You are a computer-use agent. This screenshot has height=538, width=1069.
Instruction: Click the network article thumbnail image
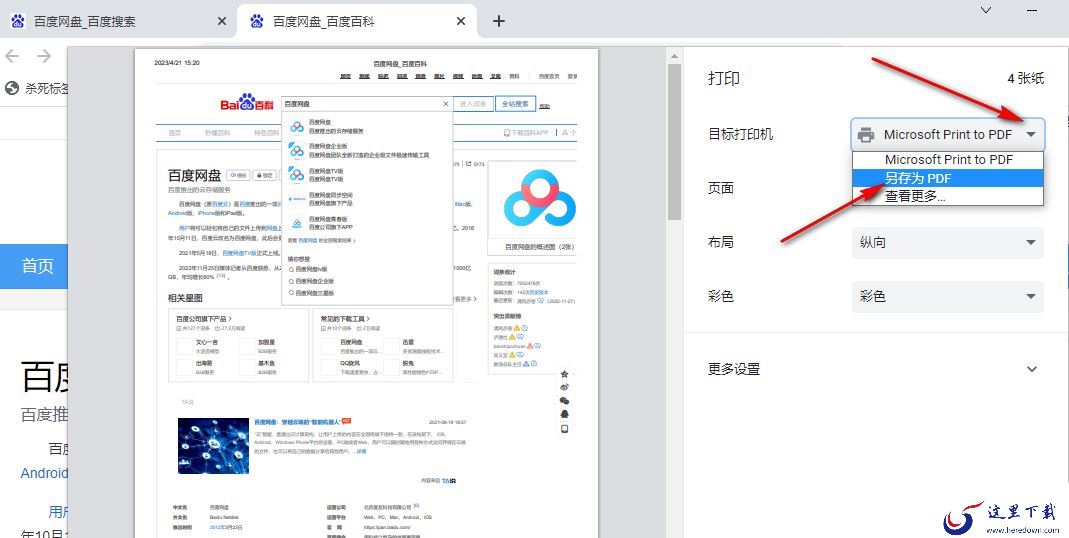pos(213,446)
